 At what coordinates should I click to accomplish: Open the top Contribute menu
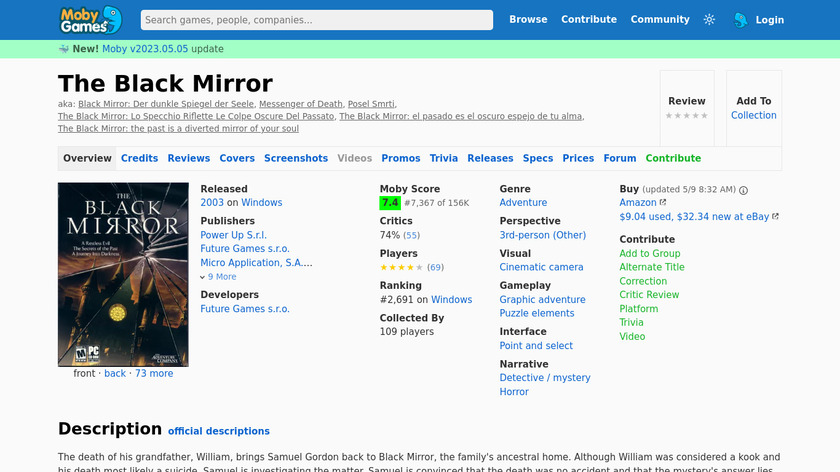tap(589, 19)
